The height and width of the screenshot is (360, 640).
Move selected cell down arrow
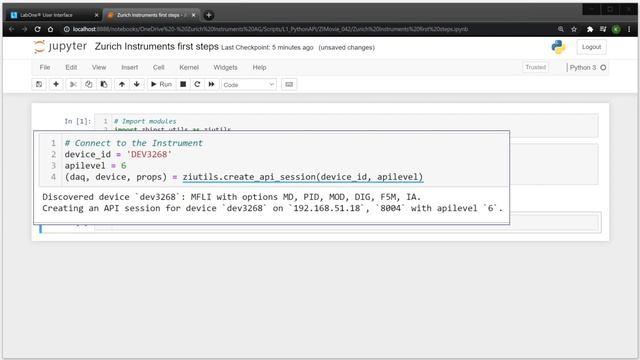tap(137, 84)
